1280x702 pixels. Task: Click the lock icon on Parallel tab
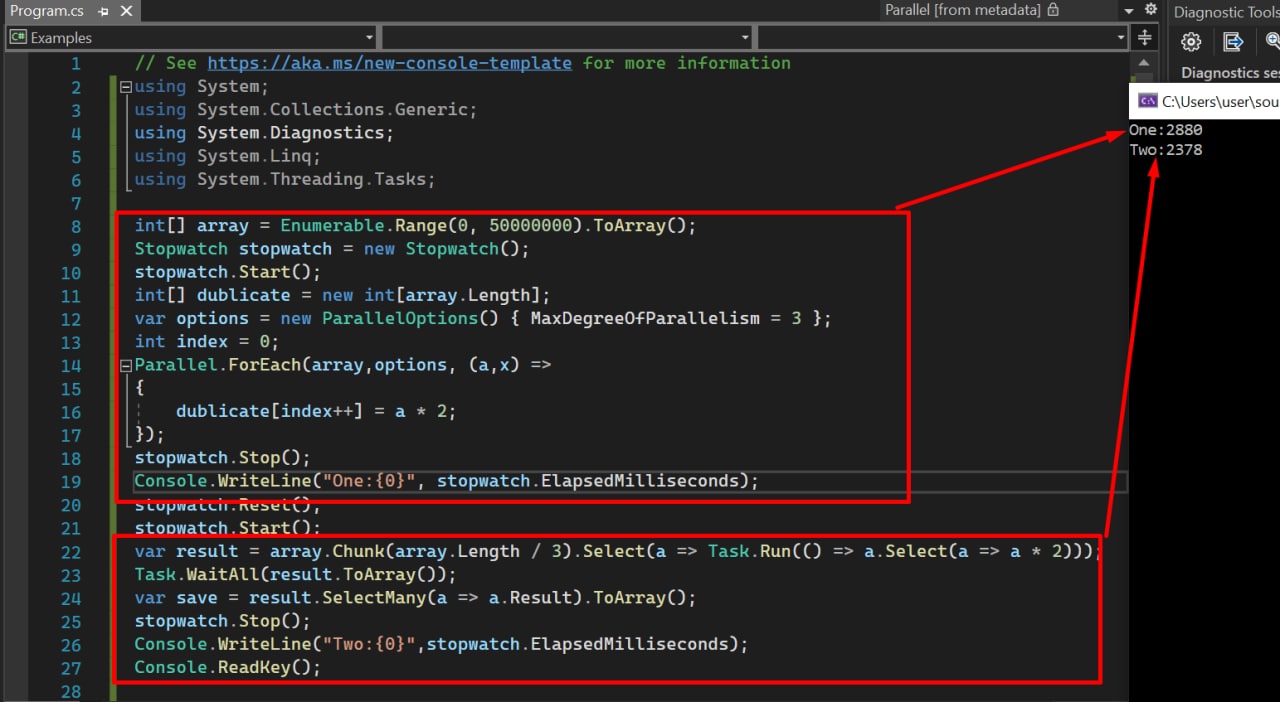click(1051, 10)
